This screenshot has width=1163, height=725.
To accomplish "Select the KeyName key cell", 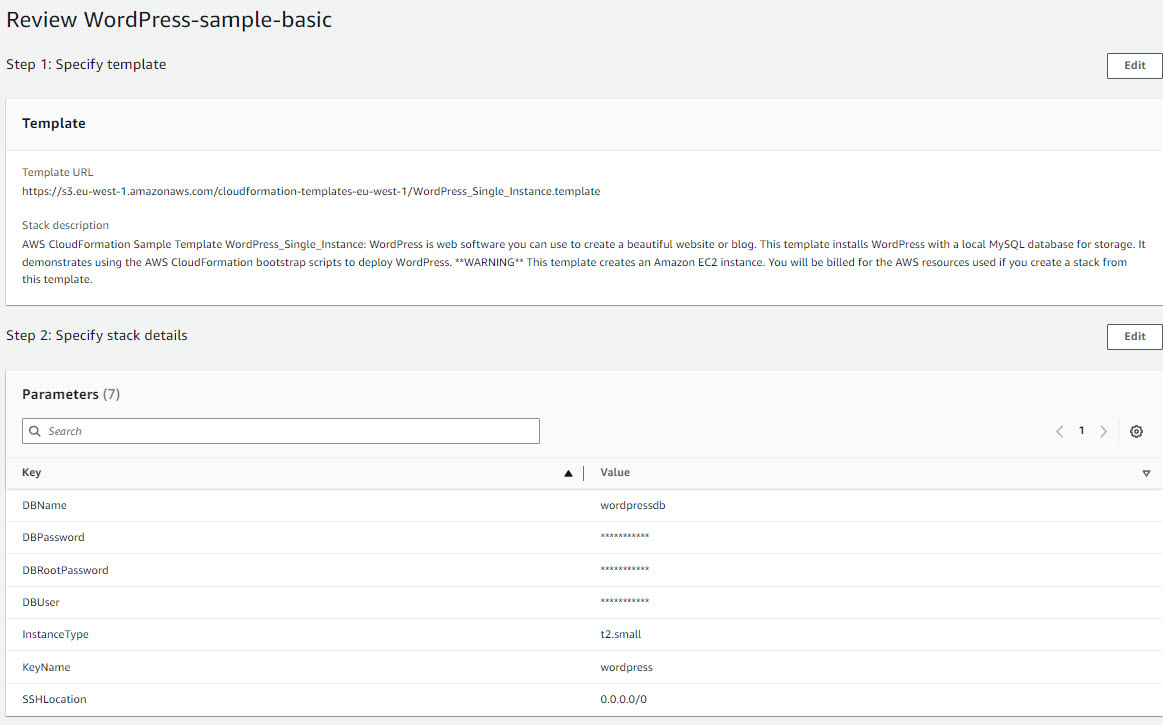I will pos(46,667).
